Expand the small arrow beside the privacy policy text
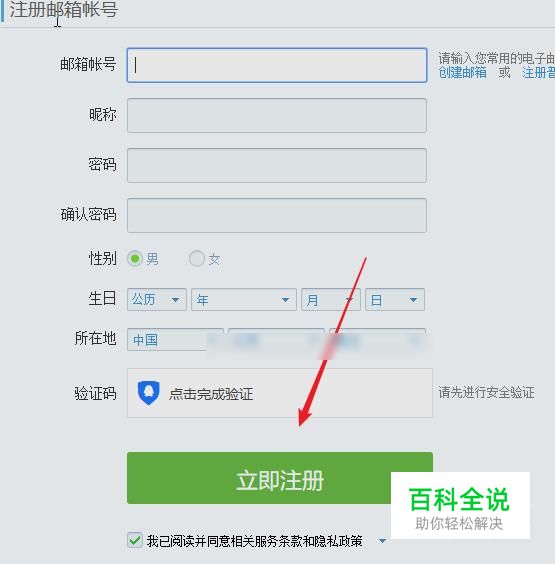555x564 pixels. (382, 541)
